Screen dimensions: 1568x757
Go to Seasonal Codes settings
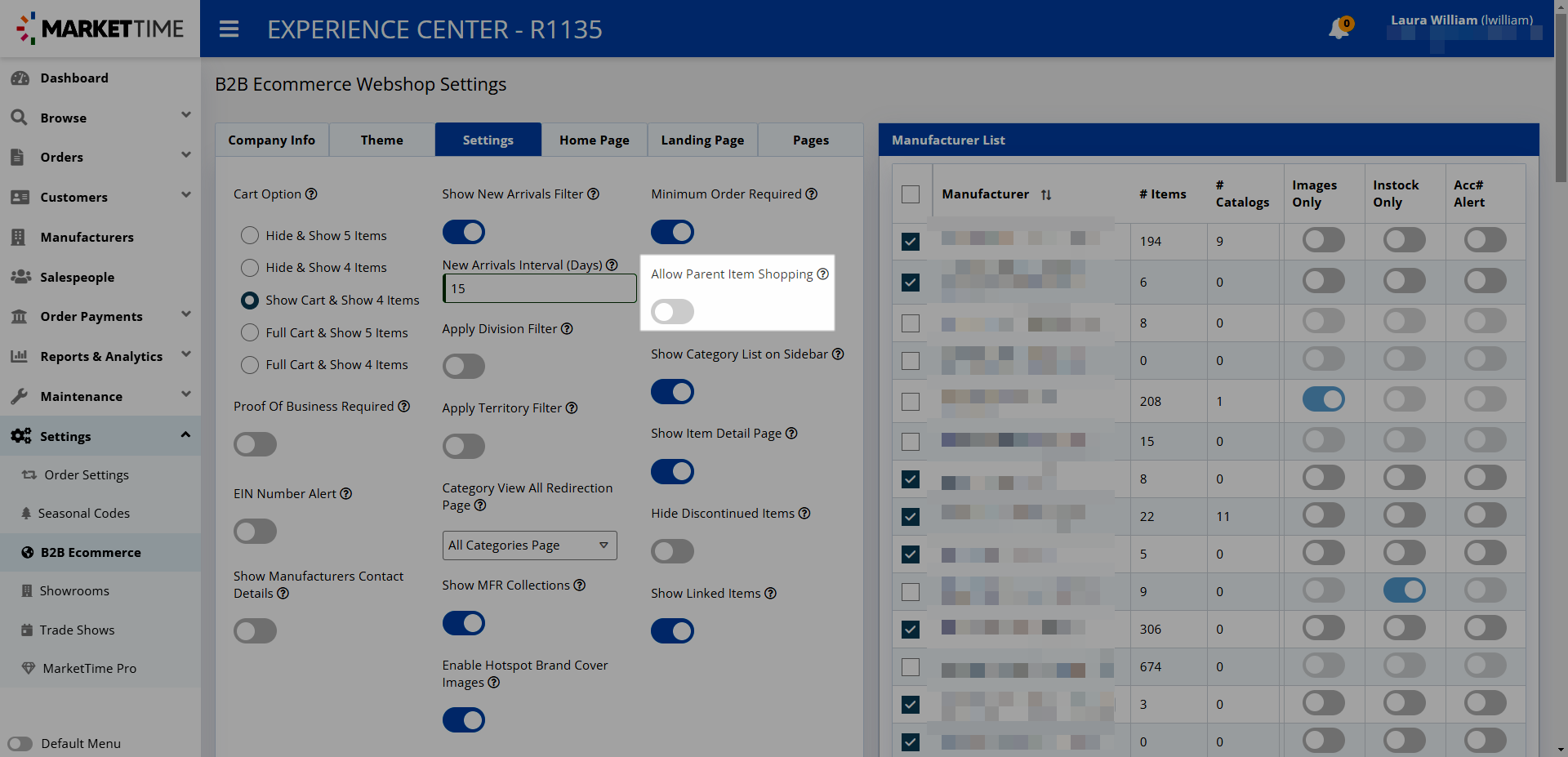(84, 514)
